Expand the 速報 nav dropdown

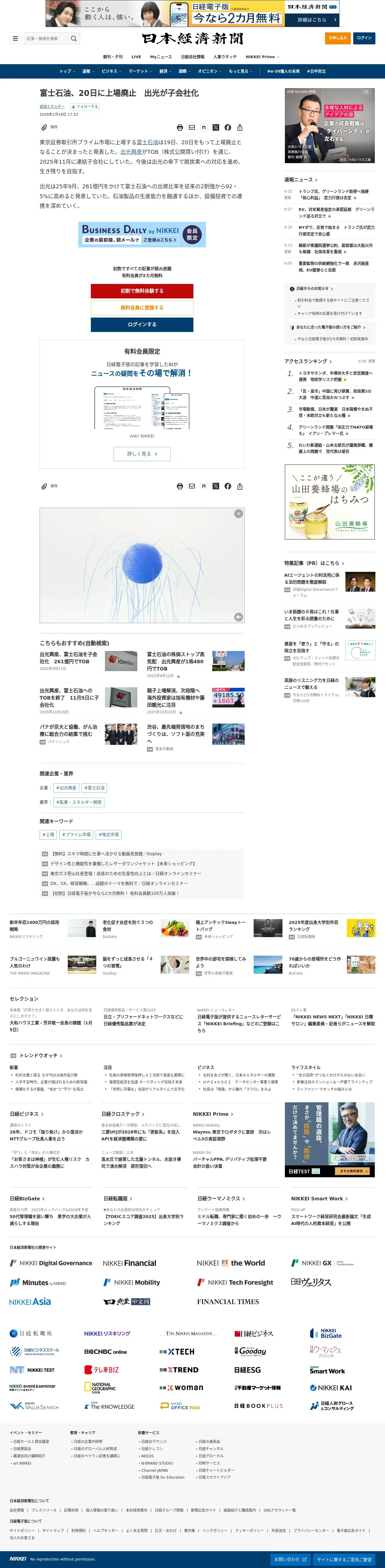tap(88, 71)
